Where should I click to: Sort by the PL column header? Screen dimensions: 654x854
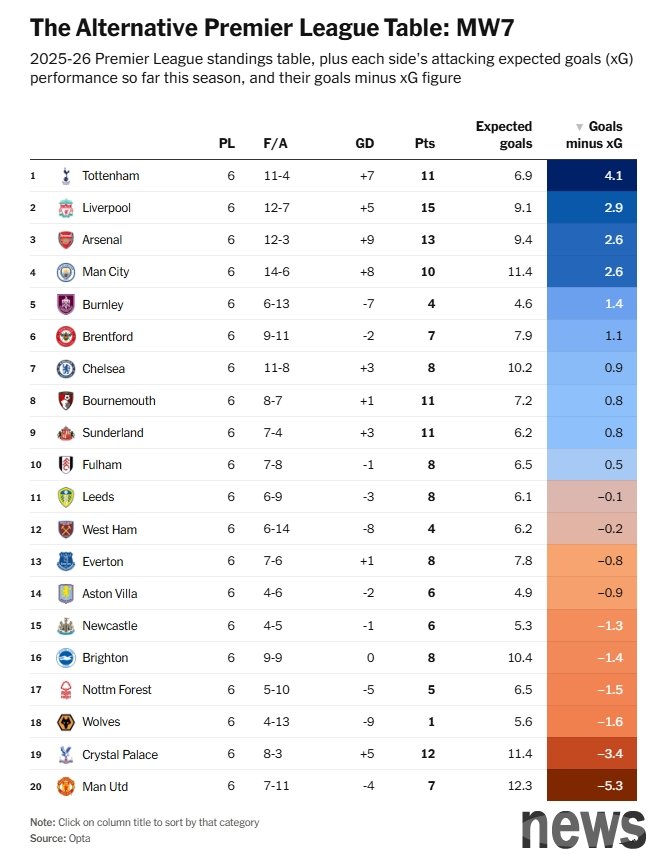227,143
